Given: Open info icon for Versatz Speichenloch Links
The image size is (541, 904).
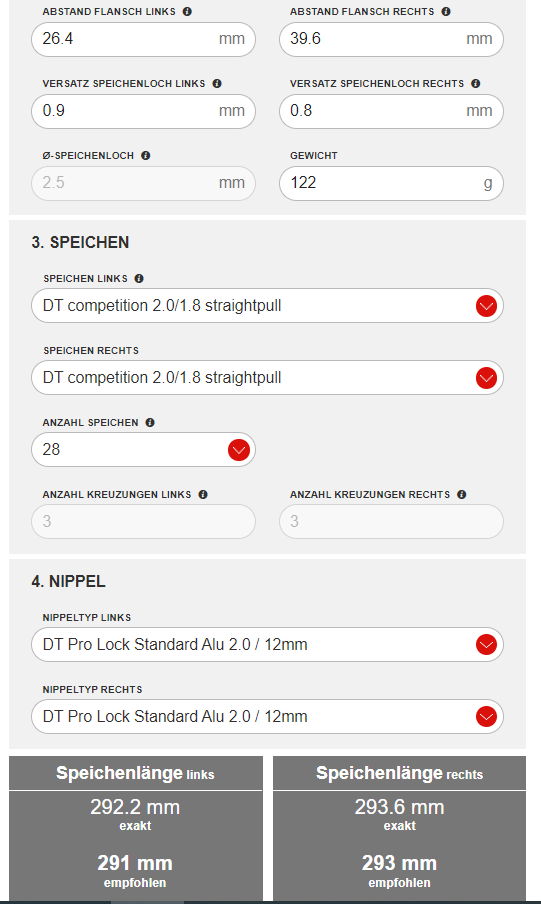Looking at the screenshot, I should (217, 84).
